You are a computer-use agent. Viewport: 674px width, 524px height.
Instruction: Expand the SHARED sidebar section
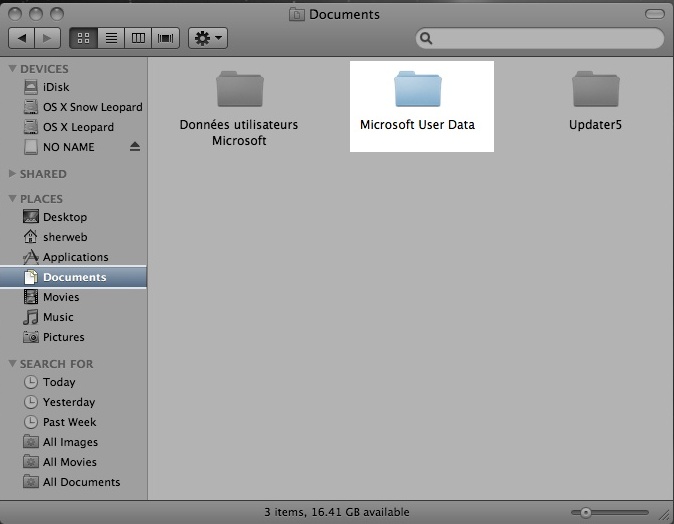12,174
